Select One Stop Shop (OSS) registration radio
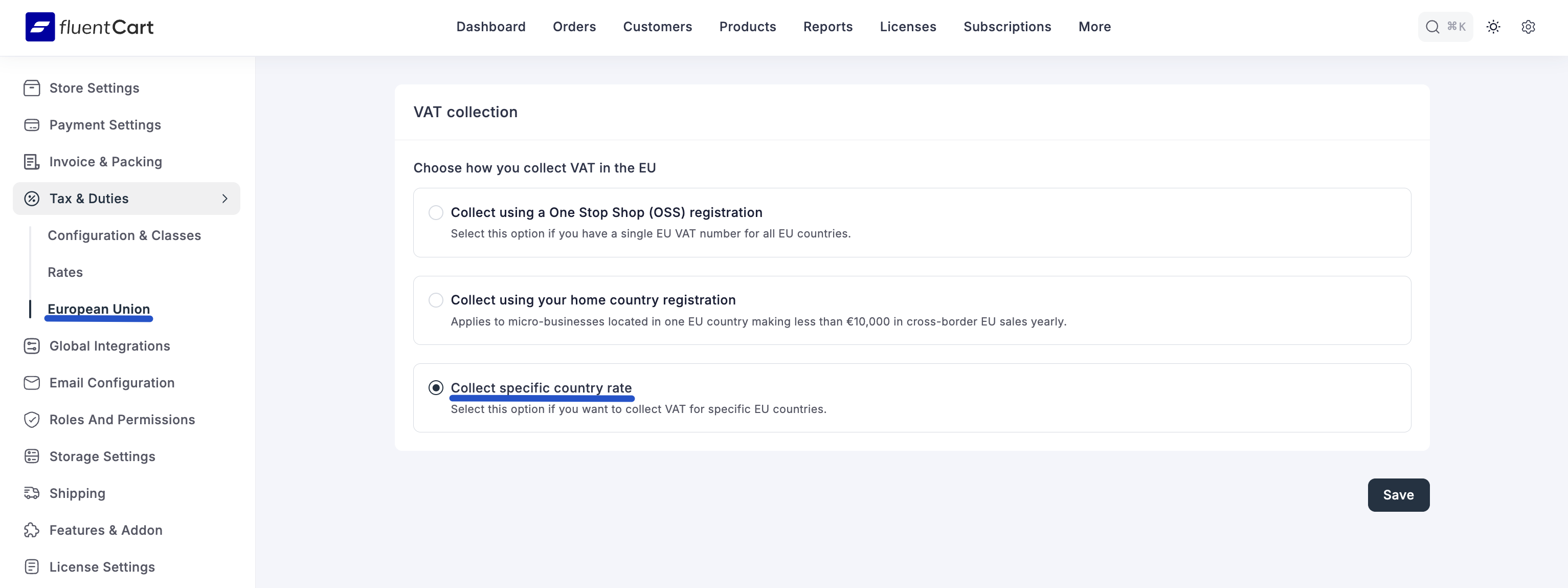Viewport: 1568px width, 588px height. pos(436,213)
